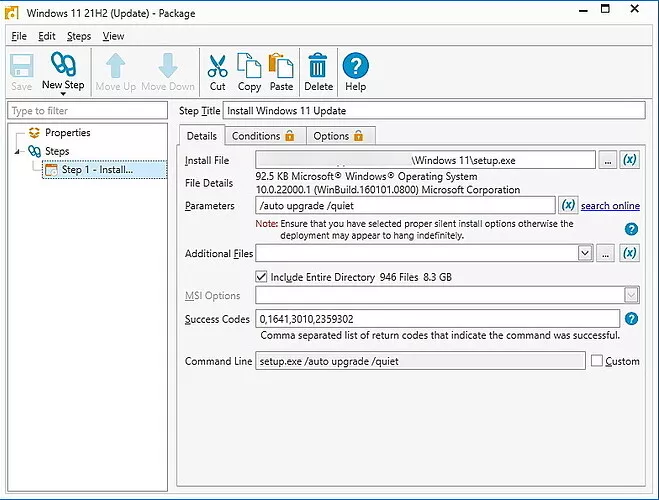Click the package app icon in title bar
Image resolution: width=659 pixels, height=500 pixels.
pos(11,13)
